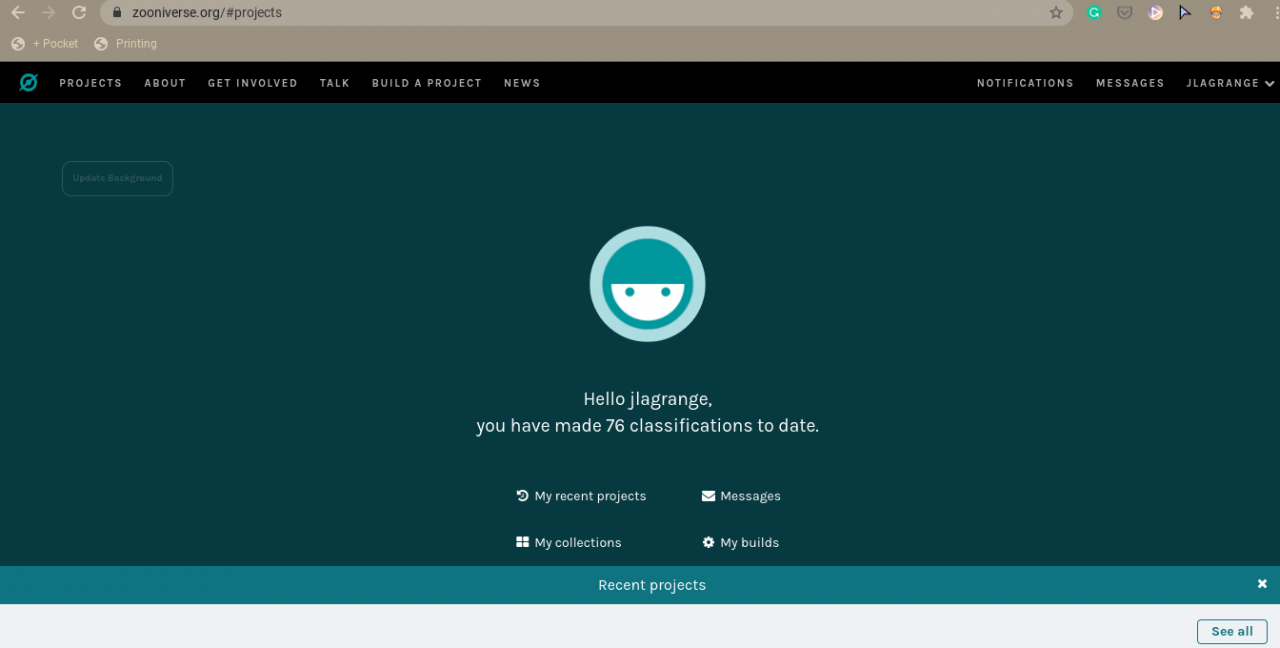This screenshot has width=1280, height=648.
Task: Open the Grammarly extension icon
Action: pos(1094,13)
